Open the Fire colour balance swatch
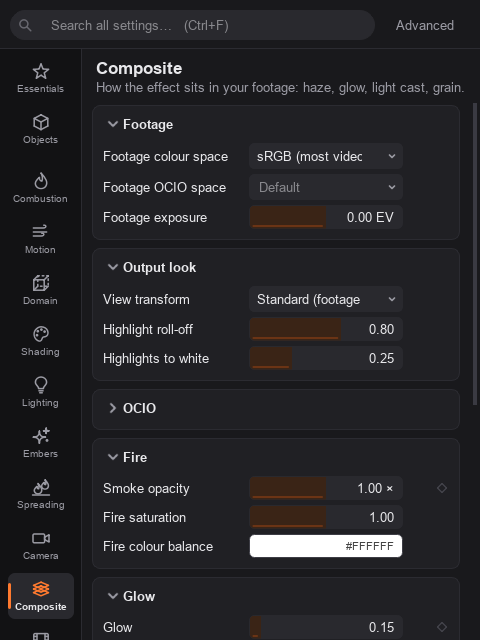Screen dimensions: 480x640 point(326,546)
